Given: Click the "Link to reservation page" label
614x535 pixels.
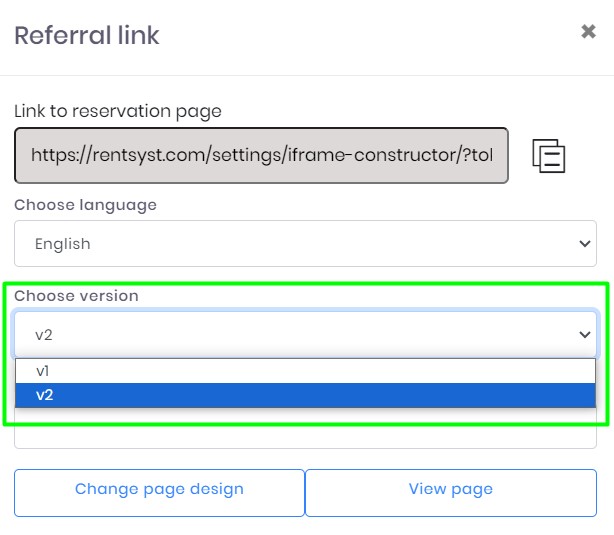Looking at the screenshot, I should tap(118, 111).
